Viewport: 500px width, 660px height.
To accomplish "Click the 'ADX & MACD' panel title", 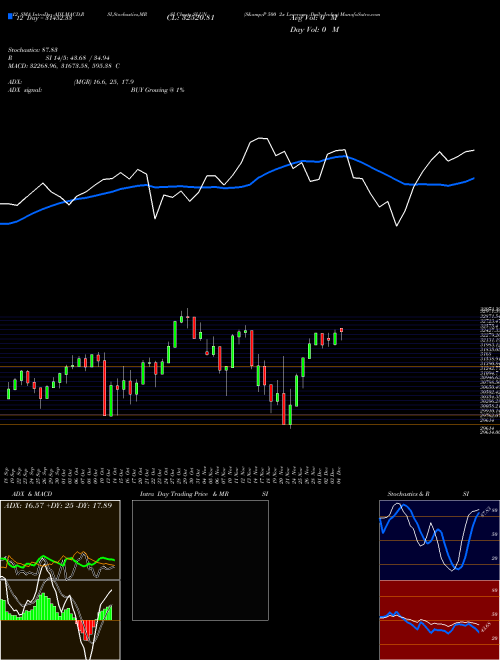I will tap(32, 494).
